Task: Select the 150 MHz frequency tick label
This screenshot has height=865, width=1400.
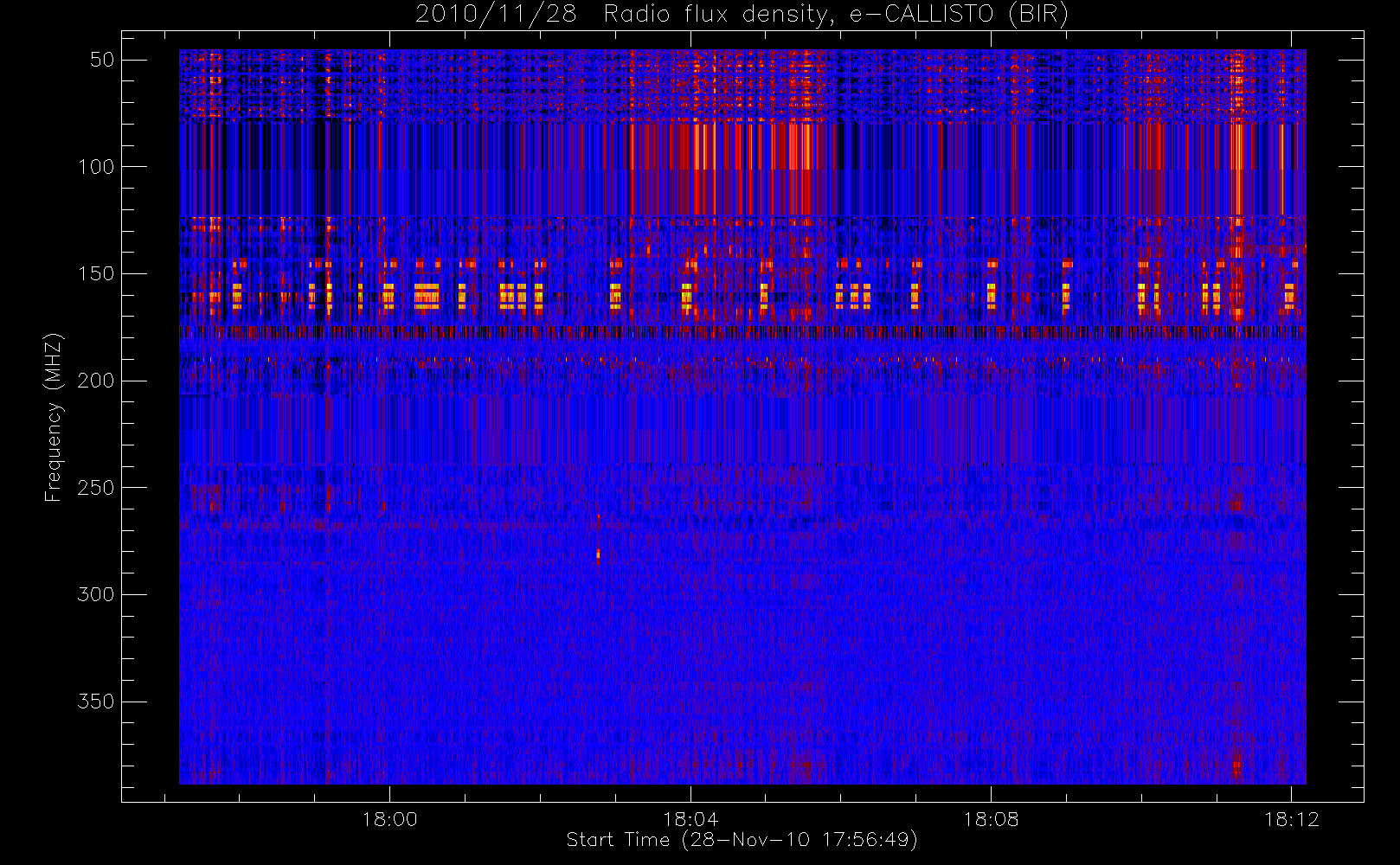Action: [x=96, y=273]
